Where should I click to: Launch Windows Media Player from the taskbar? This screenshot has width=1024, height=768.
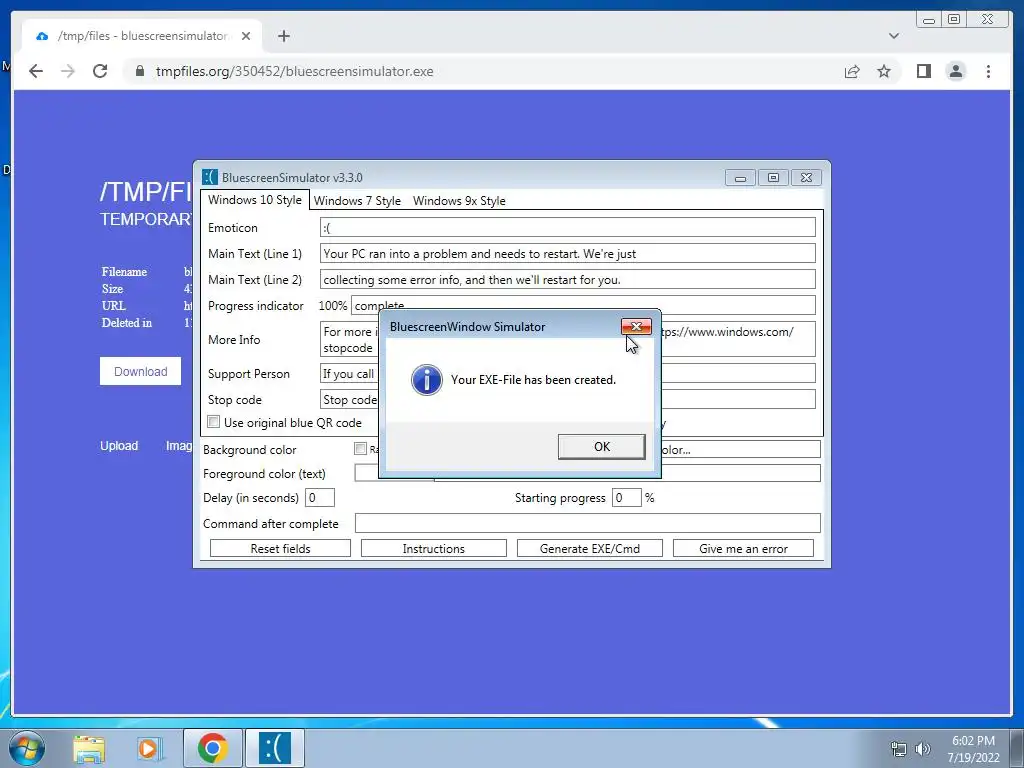pyautogui.click(x=148, y=748)
